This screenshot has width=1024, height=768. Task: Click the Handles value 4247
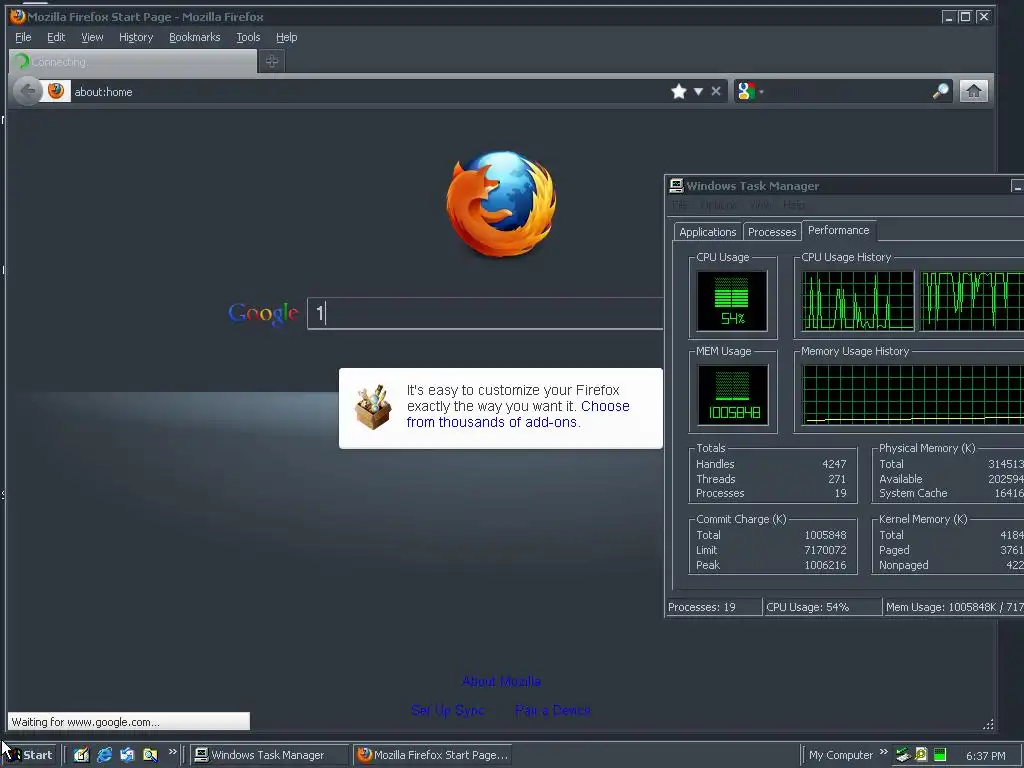pos(834,464)
